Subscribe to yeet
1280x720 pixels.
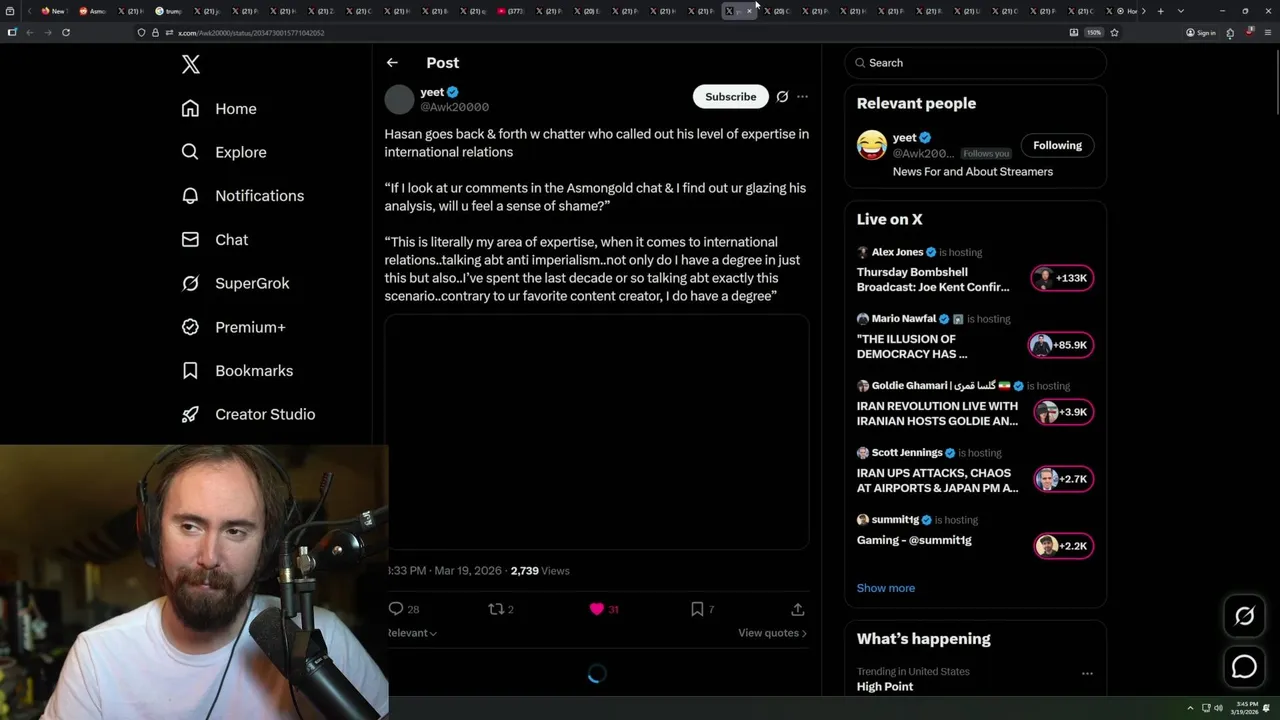point(730,96)
